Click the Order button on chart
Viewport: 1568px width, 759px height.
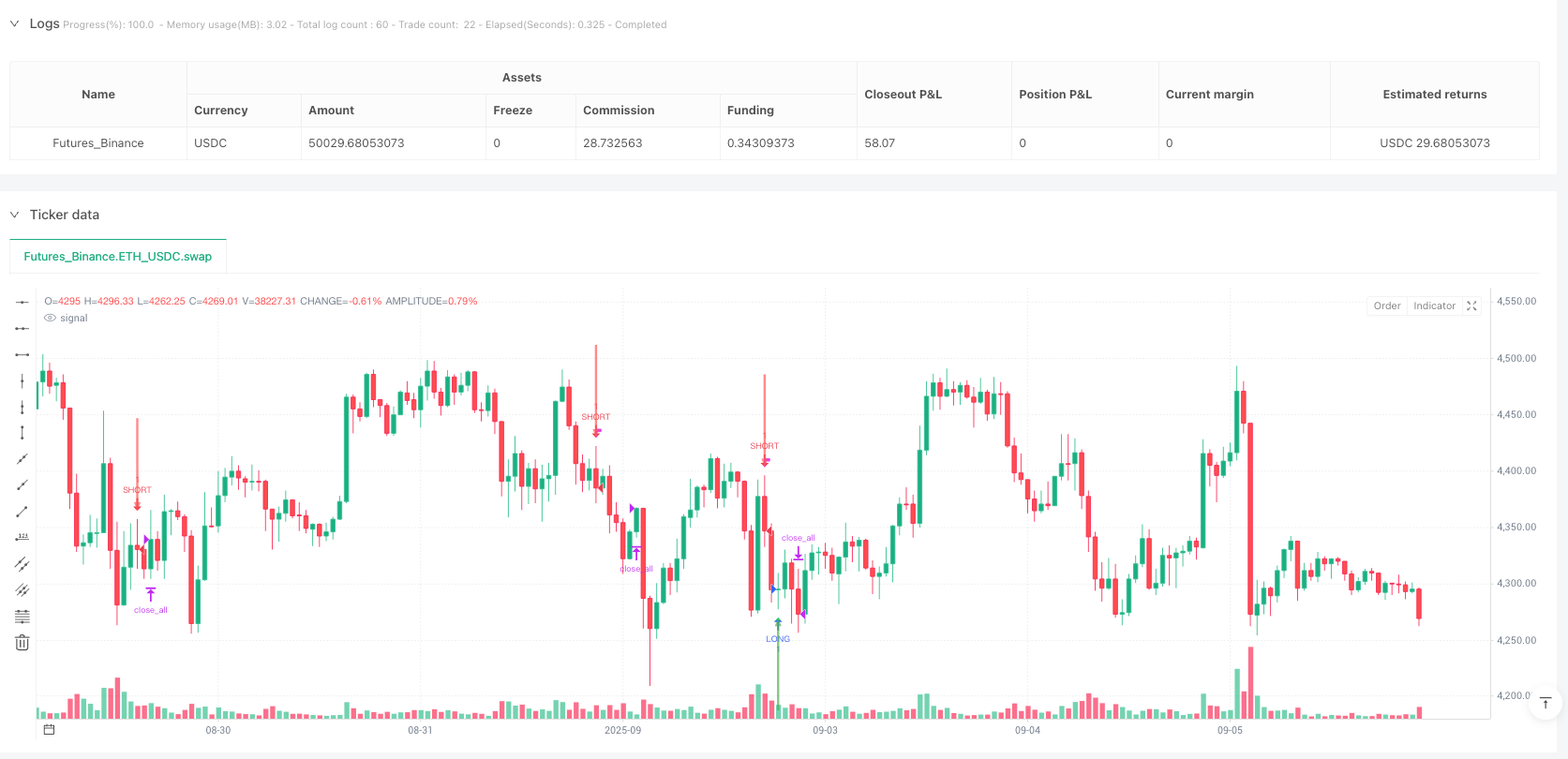pos(1387,306)
